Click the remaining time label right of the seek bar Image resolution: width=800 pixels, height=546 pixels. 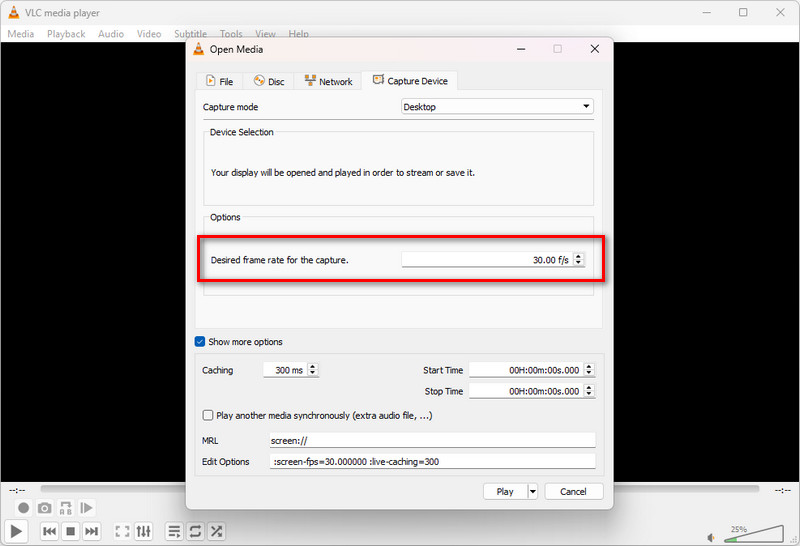point(782,490)
